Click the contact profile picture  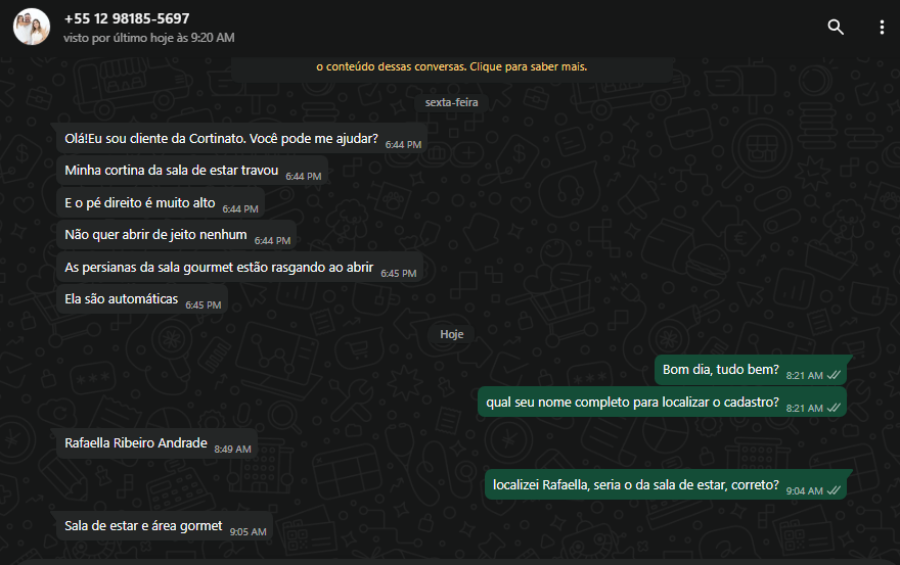pos(32,26)
